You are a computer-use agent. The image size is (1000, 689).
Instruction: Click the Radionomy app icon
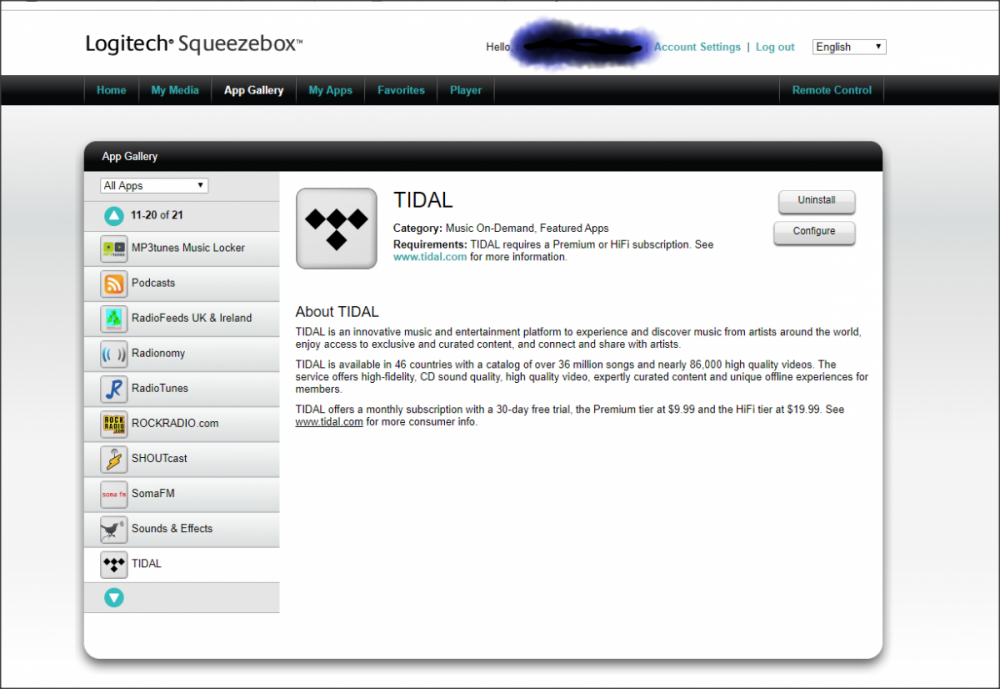(x=114, y=353)
